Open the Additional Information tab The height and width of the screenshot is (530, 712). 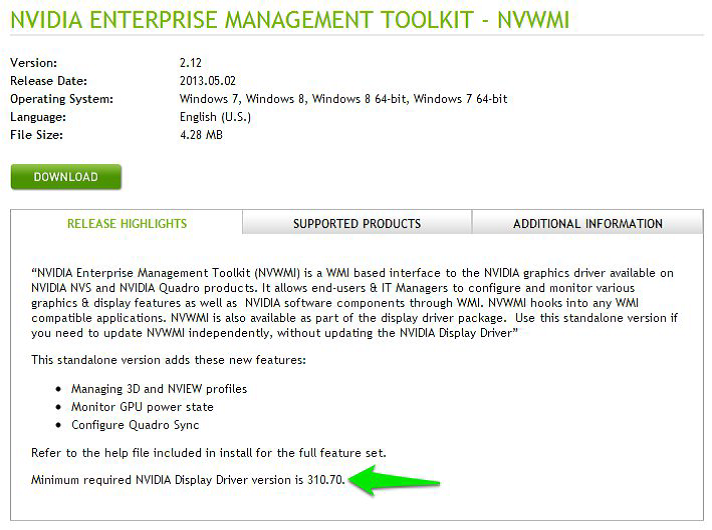pyautogui.click(x=588, y=223)
